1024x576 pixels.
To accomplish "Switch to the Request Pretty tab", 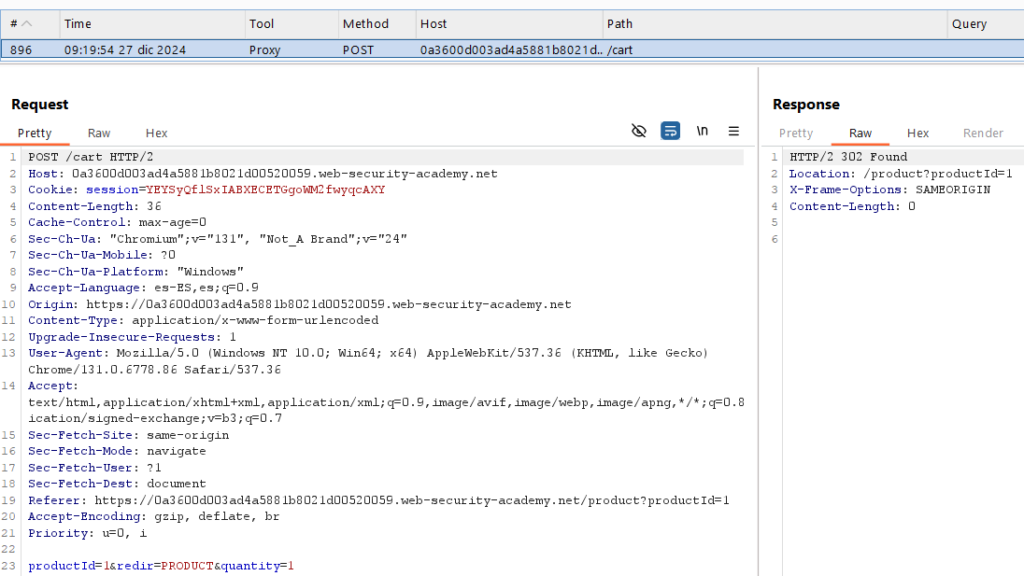I will tap(35, 133).
